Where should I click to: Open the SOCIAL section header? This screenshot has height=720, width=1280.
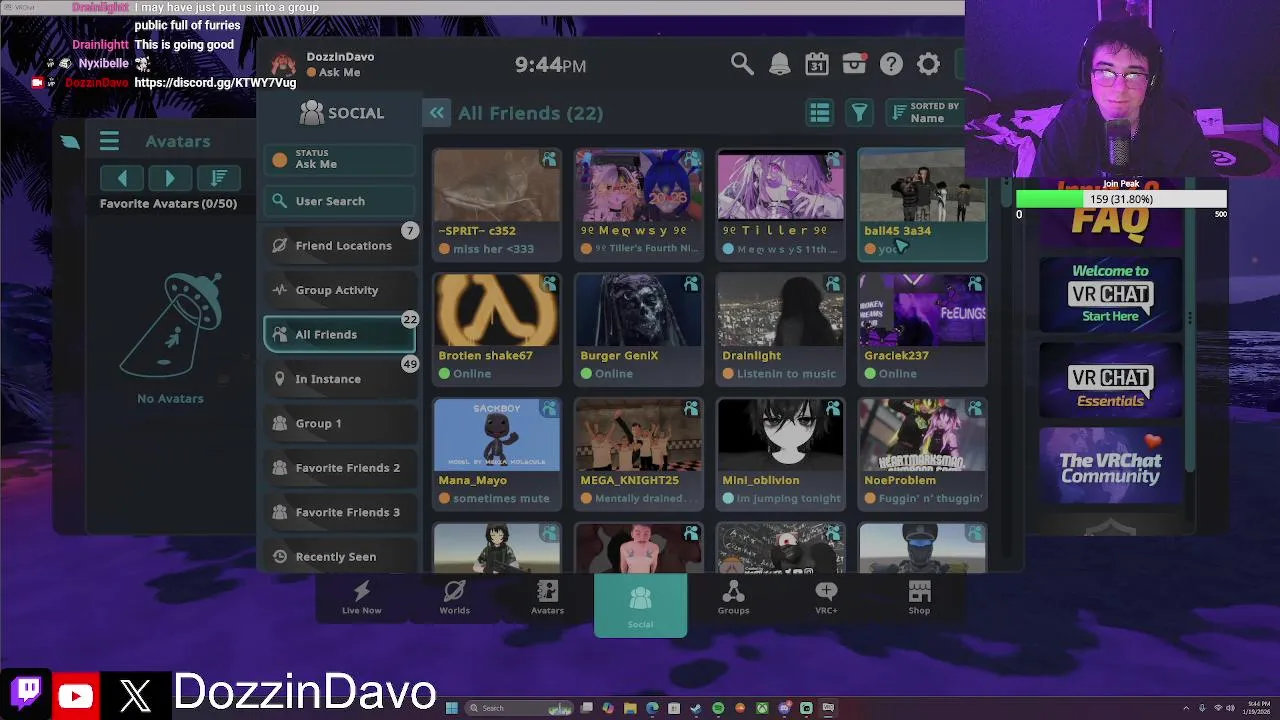click(341, 113)
